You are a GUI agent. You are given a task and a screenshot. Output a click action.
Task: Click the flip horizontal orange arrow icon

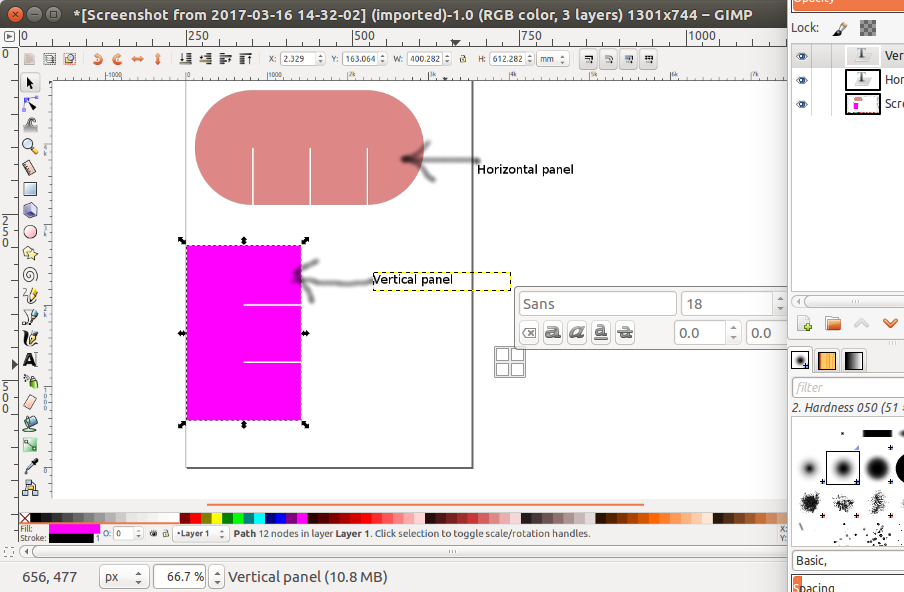tap(137, 59)
